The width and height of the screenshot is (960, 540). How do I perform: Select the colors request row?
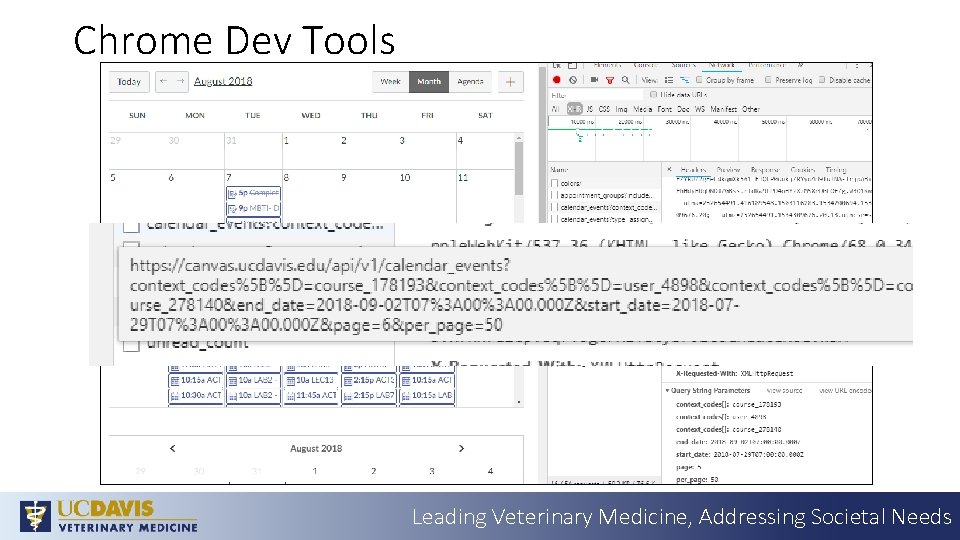(x=604, y=183)
